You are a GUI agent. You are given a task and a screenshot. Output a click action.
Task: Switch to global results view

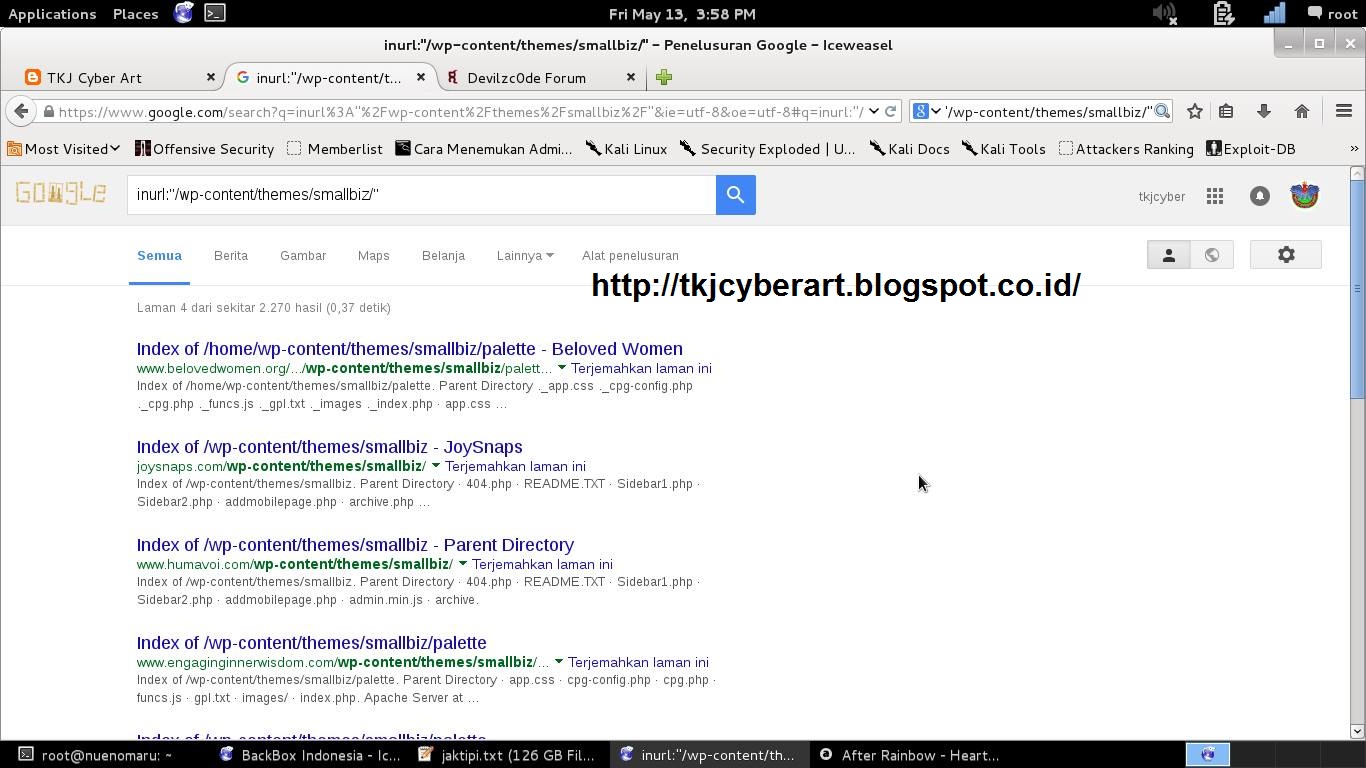[x=1211, y=255]
